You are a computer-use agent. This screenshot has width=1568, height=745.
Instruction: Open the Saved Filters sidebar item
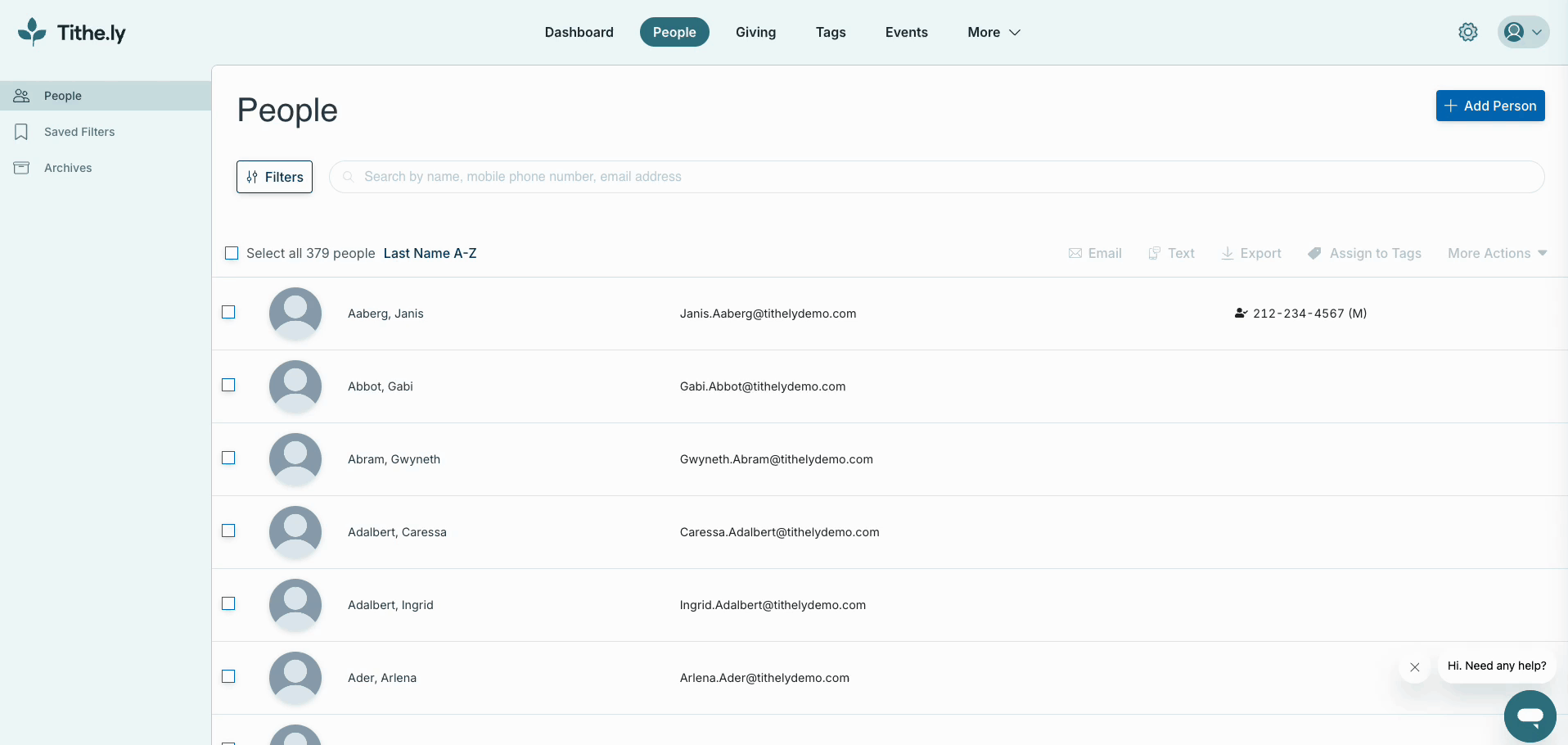point(106,132)
